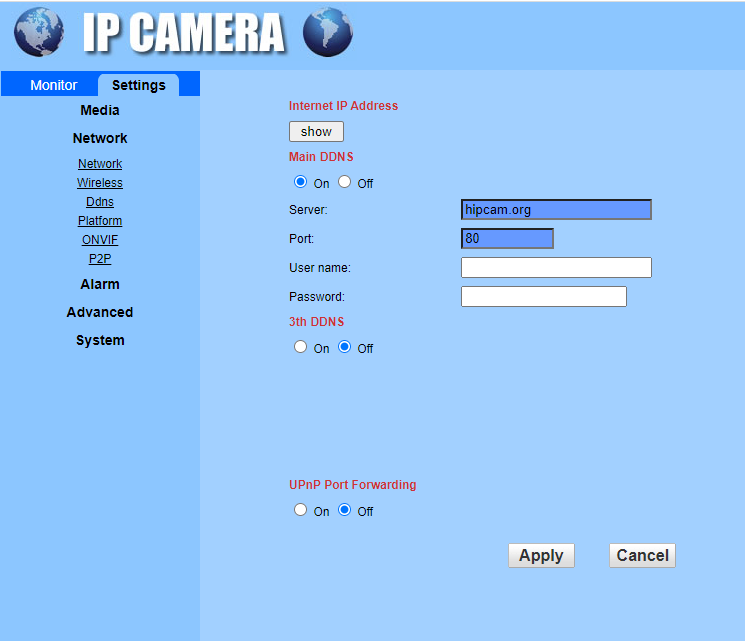Click the show button for Internet IP
This screenshot has width=745, height=641.
point(316,132)
